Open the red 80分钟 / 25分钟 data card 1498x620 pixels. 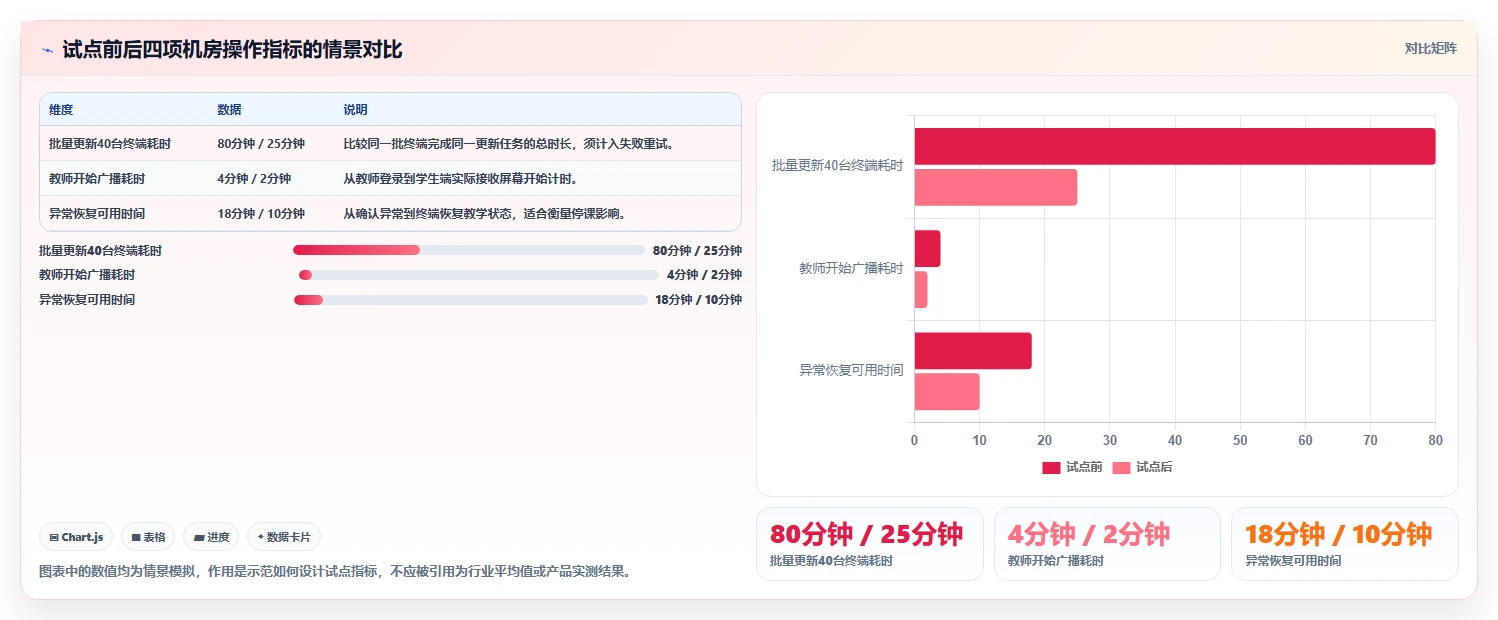tap(870, 544)
